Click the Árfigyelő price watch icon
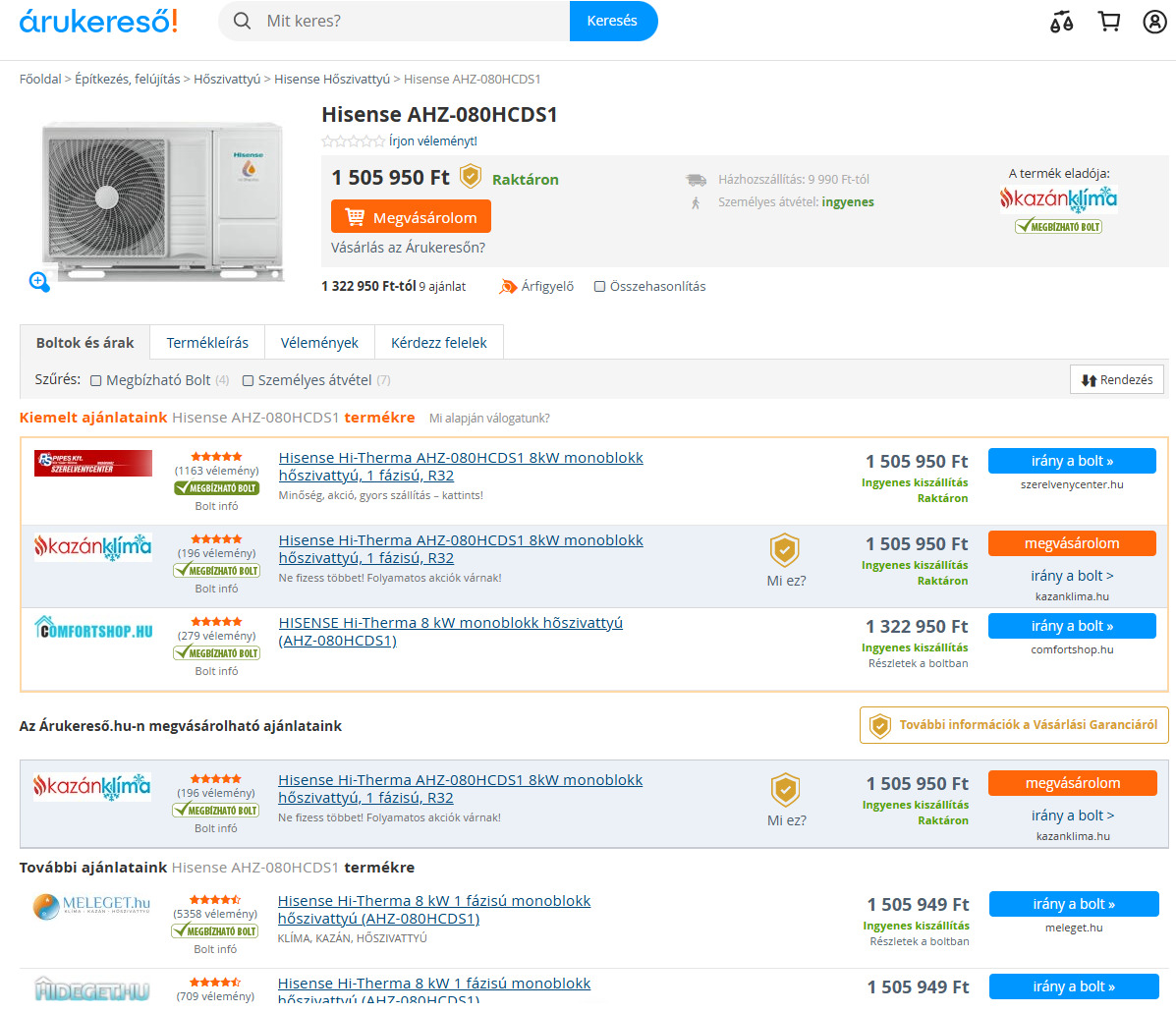1176x1013 pixels. [x=508, y=287]
